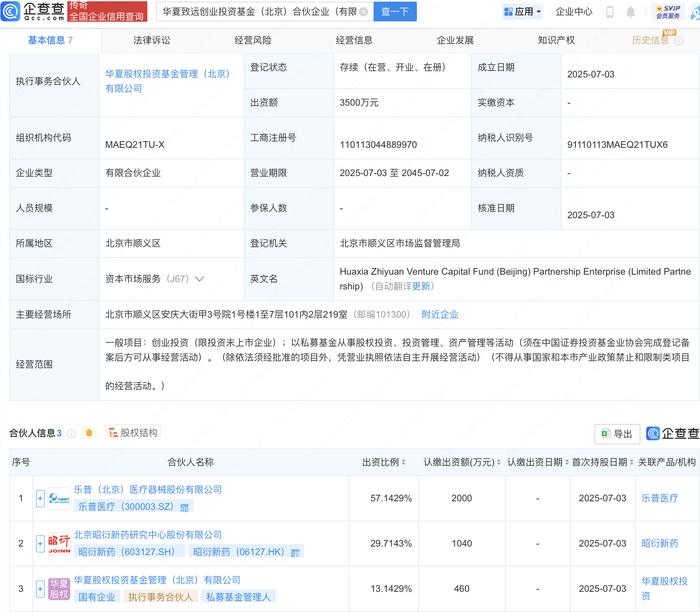Click the 执行事务合伙人 tag in row 3
Image resolution: width=700 pixels, height=612 pixels.
[160, 597]
